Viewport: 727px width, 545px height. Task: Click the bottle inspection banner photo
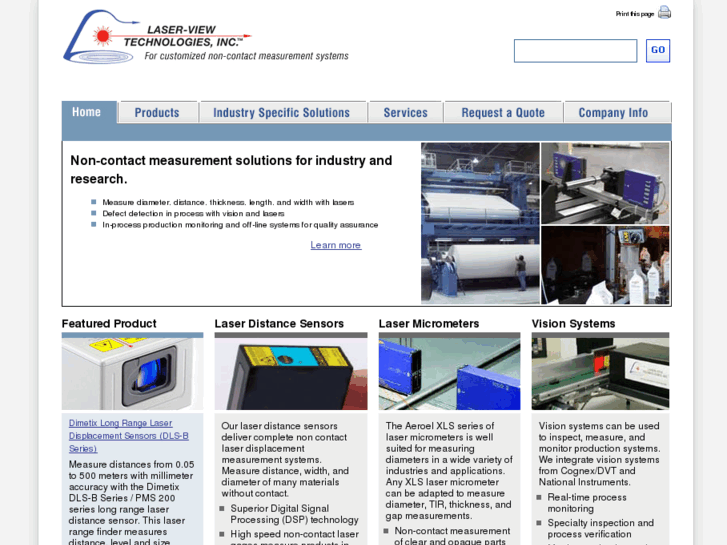tap(606, 265)
